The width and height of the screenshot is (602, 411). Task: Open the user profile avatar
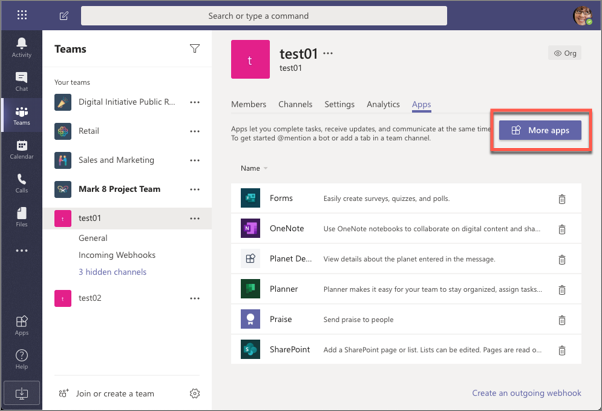582,16
